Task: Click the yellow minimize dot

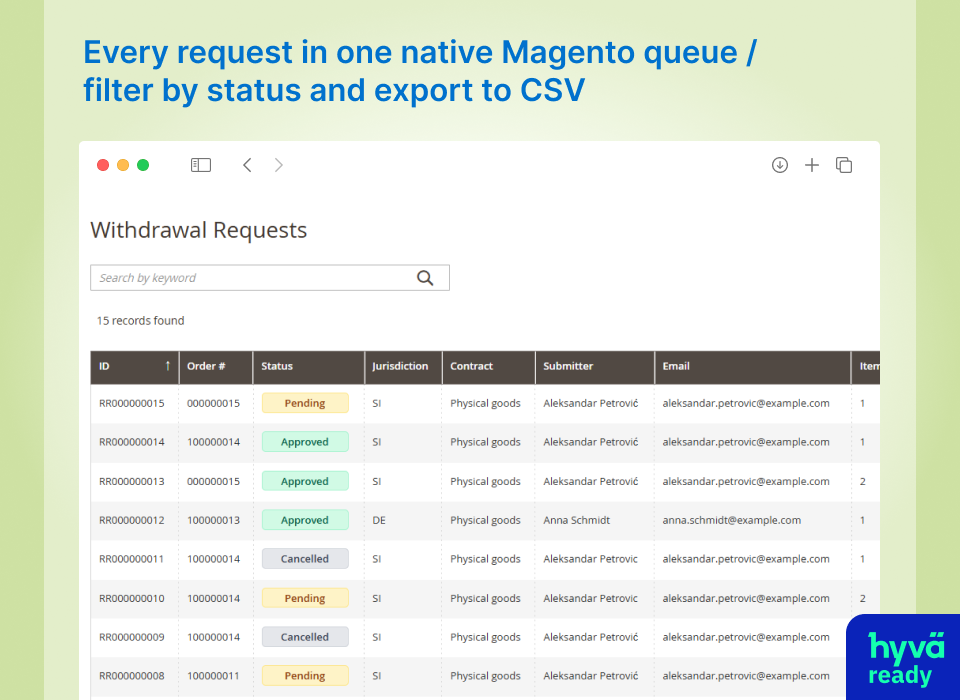Action: 123,165
